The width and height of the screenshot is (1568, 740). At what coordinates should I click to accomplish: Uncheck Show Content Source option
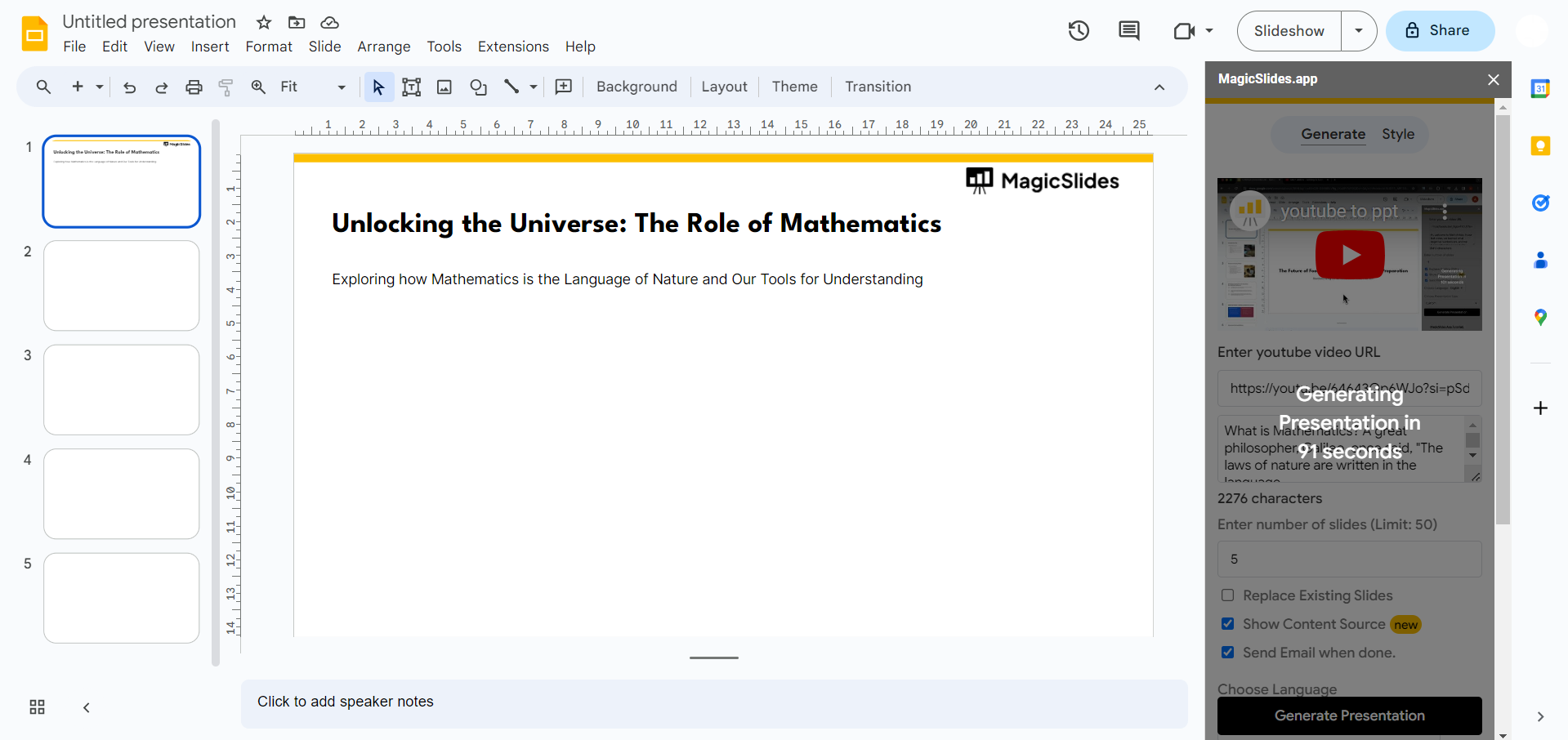tap(1227, 624)
